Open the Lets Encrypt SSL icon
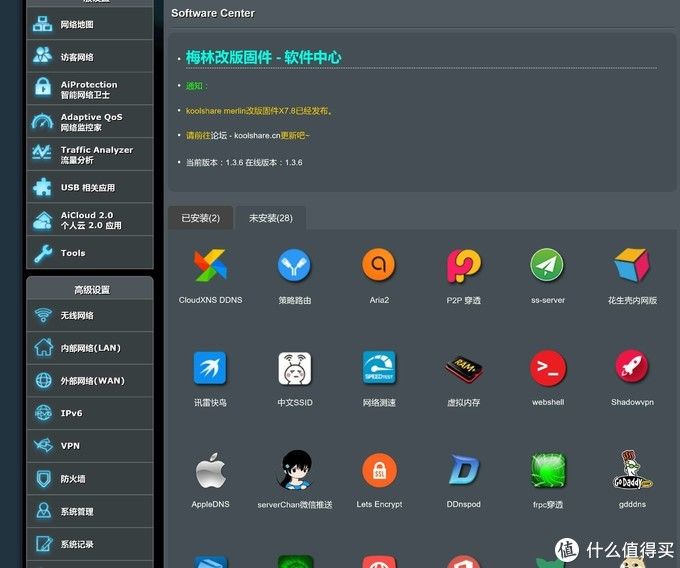Viewport: 680px width, 568px height. tap(379, 470)
